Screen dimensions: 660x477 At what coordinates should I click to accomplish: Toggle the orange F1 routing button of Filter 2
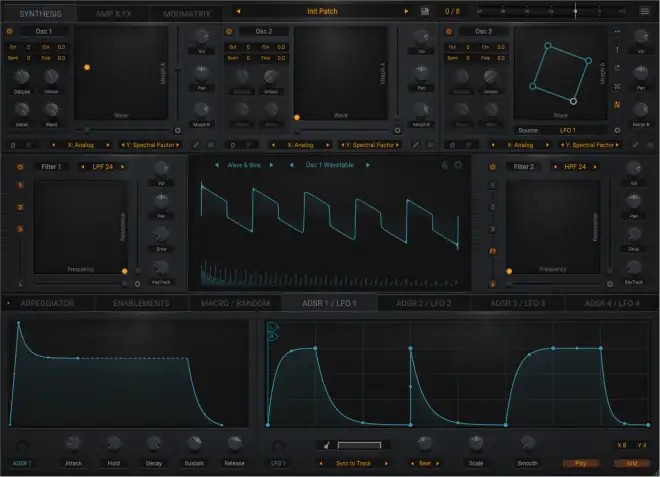click(x=492, y=251)
